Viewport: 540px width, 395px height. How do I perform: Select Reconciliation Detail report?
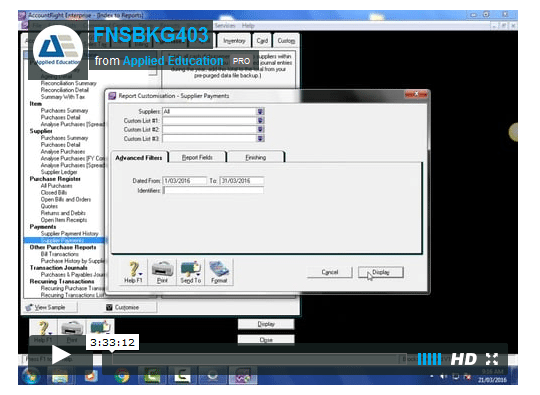pos(65,90)
